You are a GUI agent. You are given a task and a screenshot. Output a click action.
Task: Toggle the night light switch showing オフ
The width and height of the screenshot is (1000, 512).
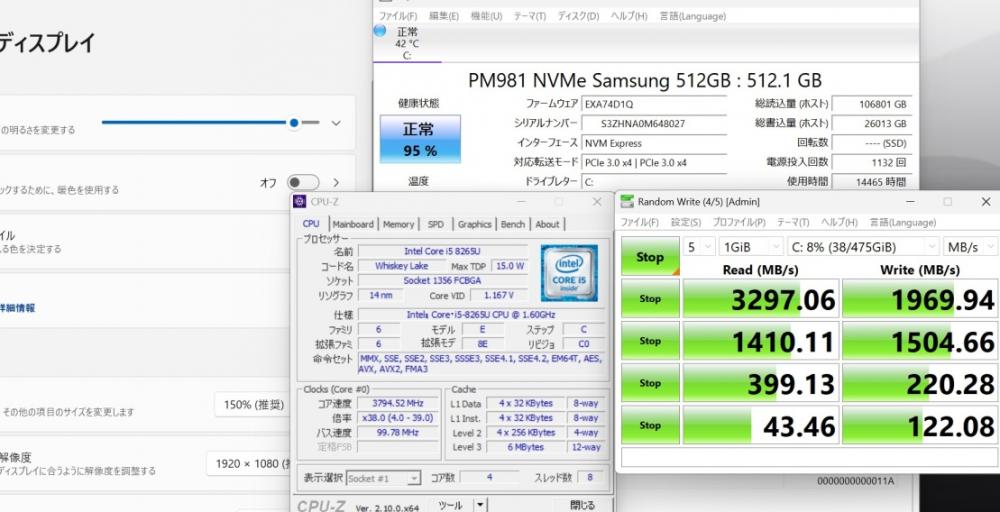[303, 183]
